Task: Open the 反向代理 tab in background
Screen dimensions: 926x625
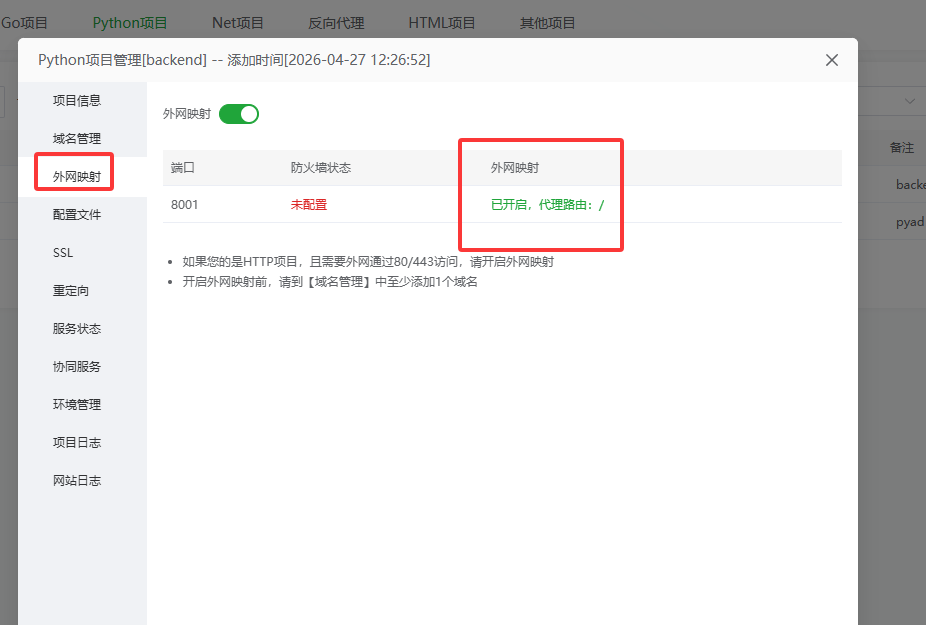Action: pos(336,23)
